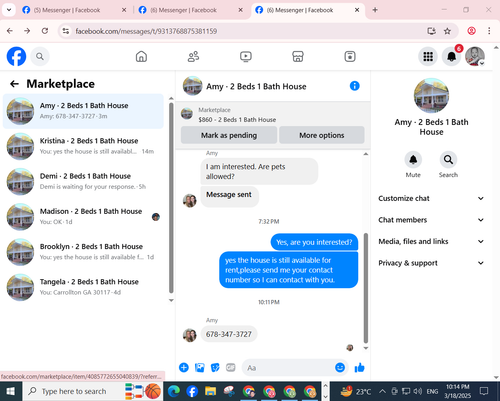Expand Customize chat section
This screenshot has width=500, height=401.
coord(431,198)
